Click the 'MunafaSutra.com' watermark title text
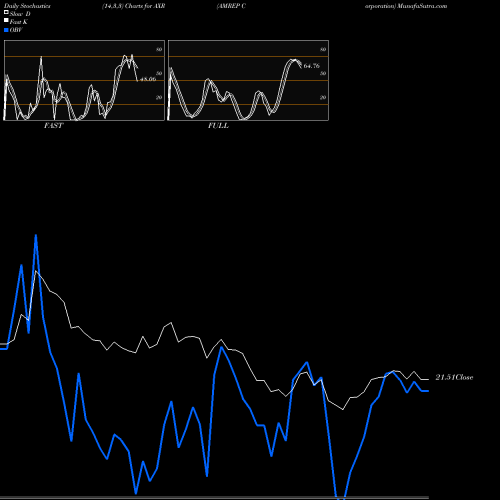Image resolution: width=500 pixels, height=500 pixels. 422,6
